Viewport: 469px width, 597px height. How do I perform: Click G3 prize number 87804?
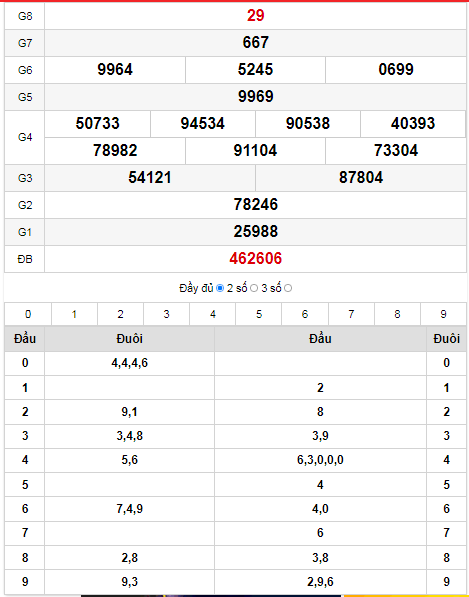coord(361,177)
